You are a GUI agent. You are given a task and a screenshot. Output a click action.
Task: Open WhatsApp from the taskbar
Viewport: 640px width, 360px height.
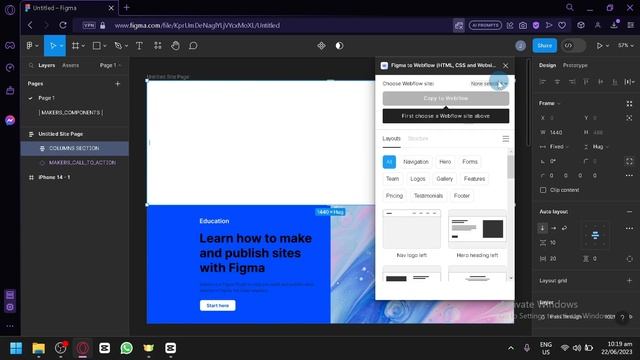(x=127, y=348)
